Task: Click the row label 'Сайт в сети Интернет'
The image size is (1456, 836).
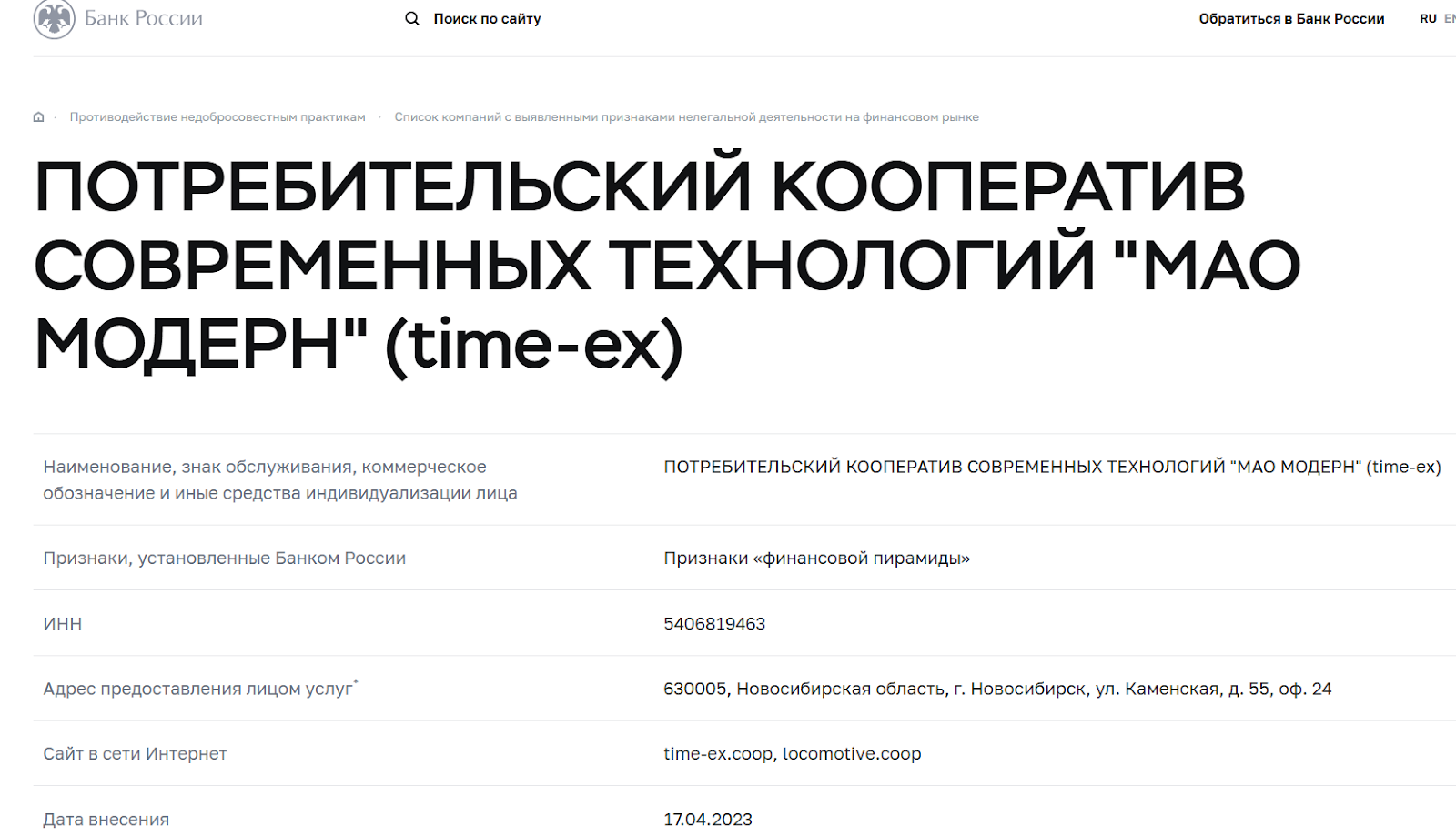Action: [x=135, y=753]
